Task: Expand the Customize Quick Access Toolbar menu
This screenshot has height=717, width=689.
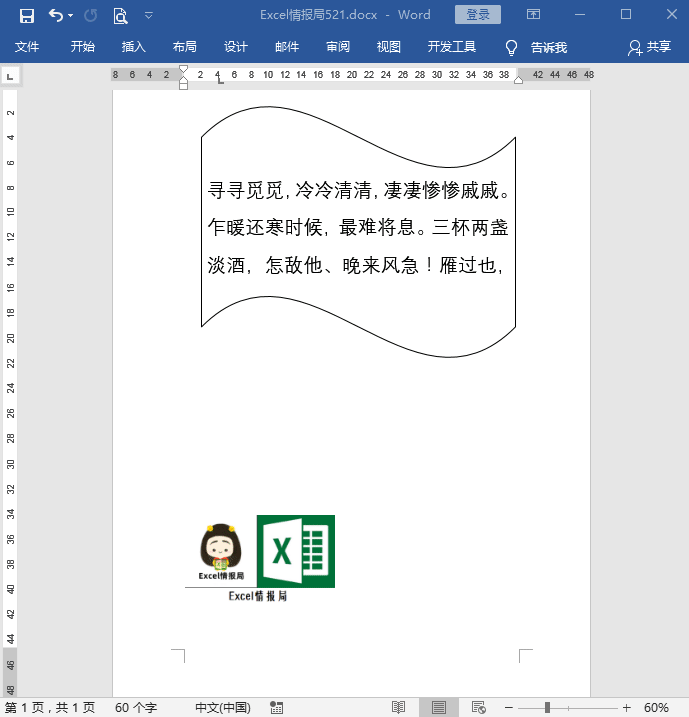Action: click(149, 16)
